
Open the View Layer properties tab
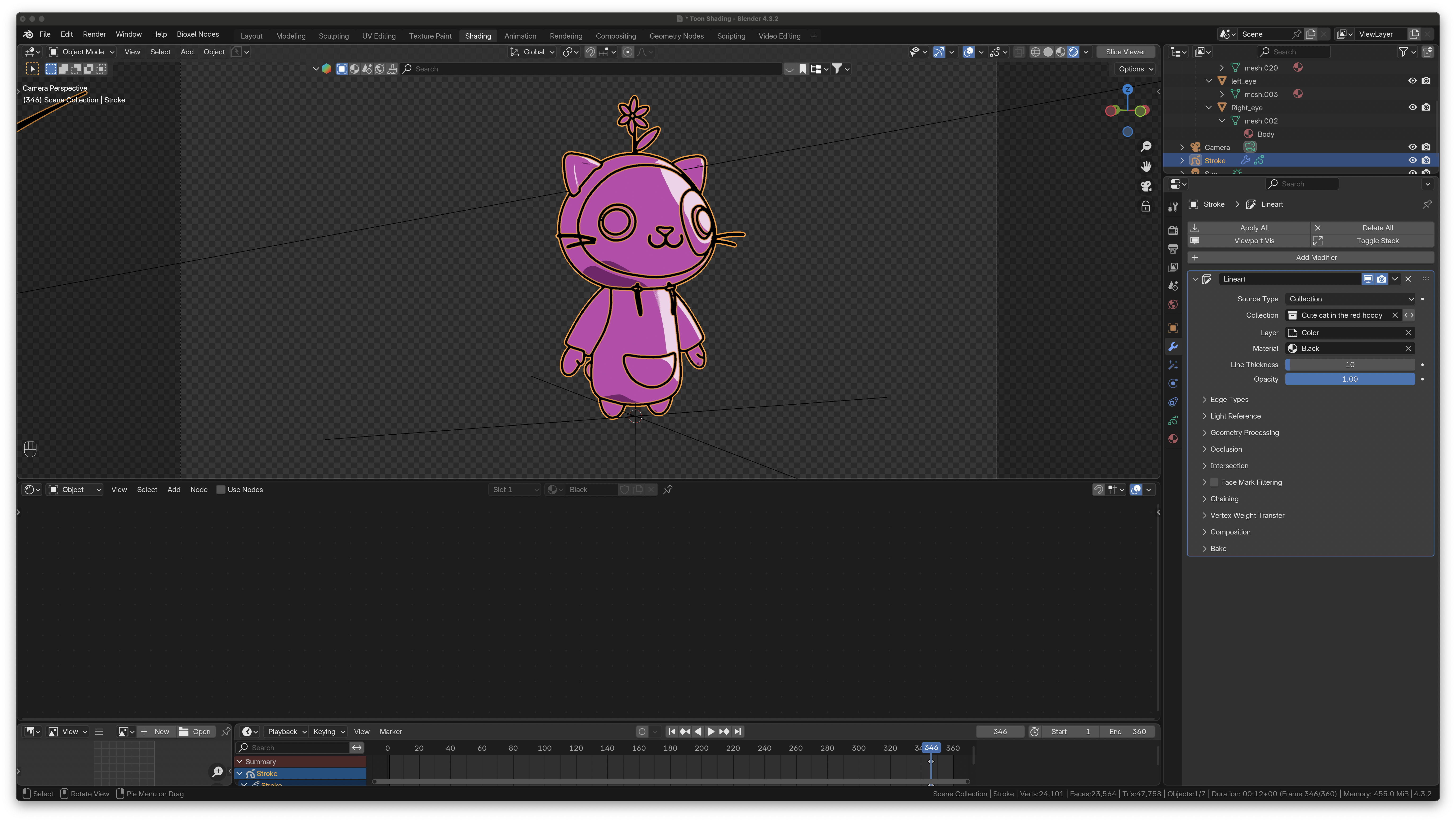(1173, 267)
